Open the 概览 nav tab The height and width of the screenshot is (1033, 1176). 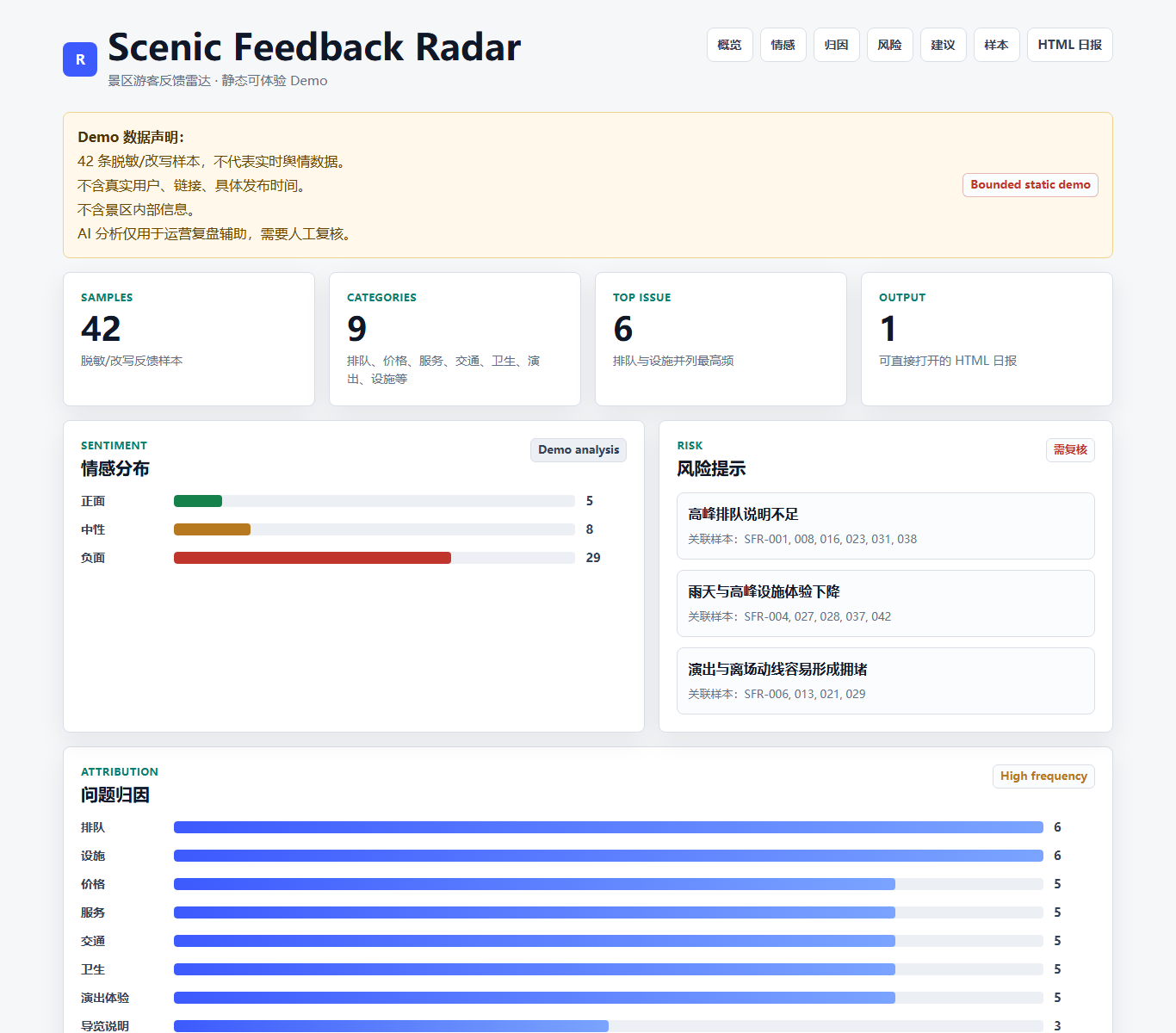(730, 45)
